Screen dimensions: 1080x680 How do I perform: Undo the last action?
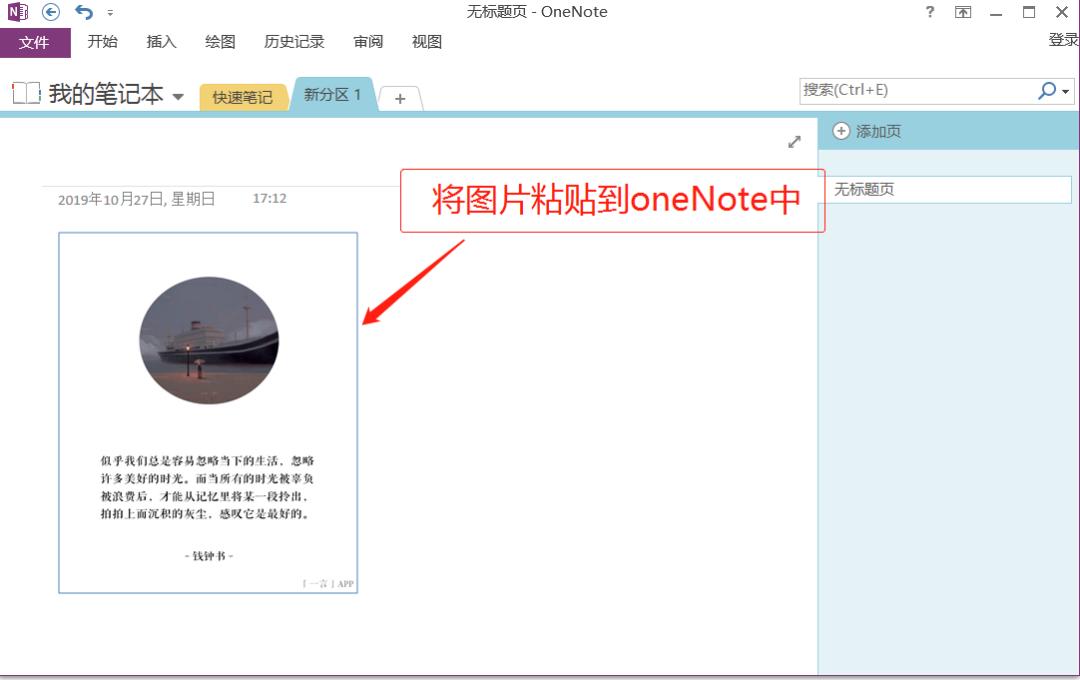click(84, 12)
